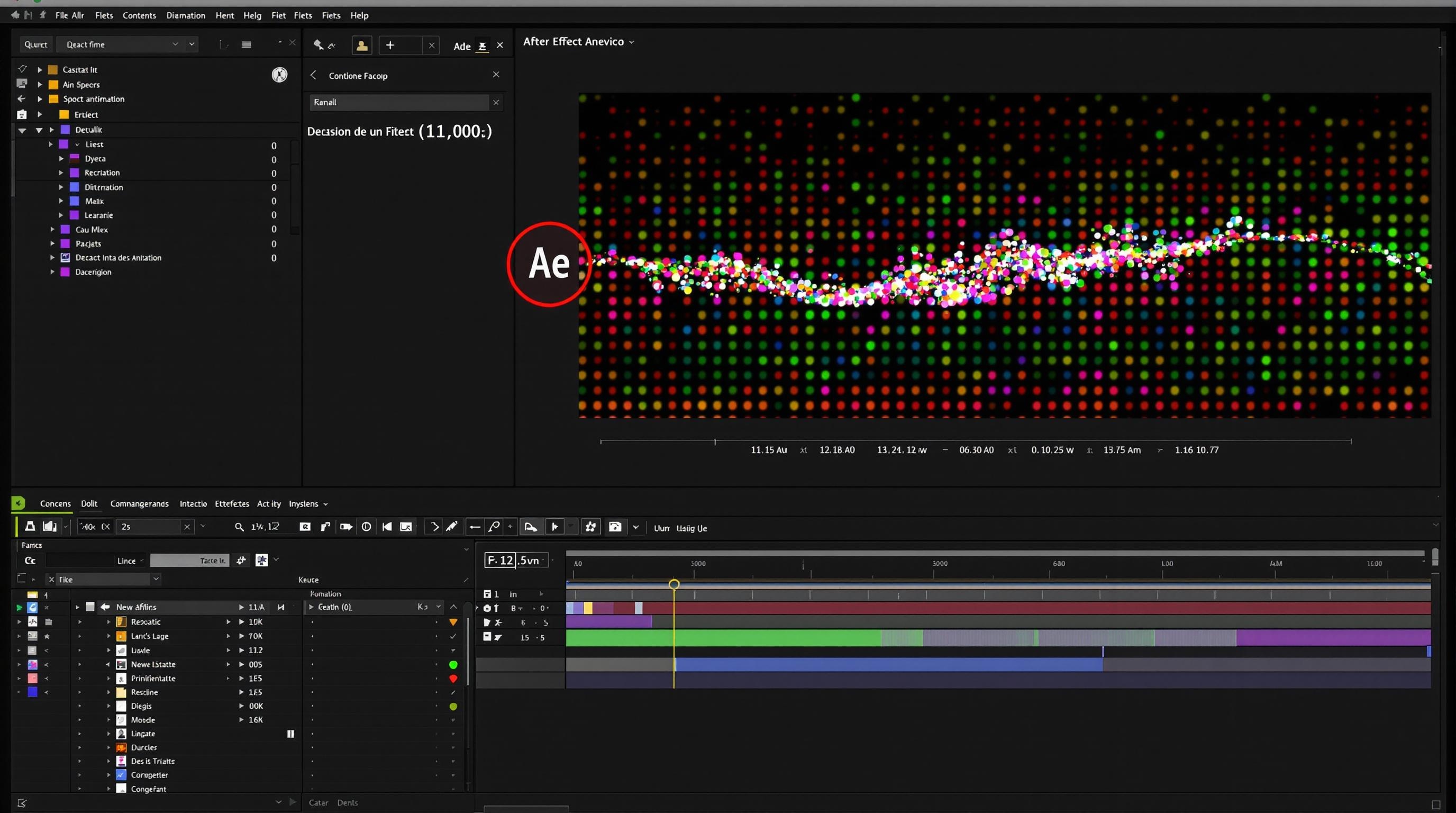Click the Tacte Ix button

tap(189, 561)
